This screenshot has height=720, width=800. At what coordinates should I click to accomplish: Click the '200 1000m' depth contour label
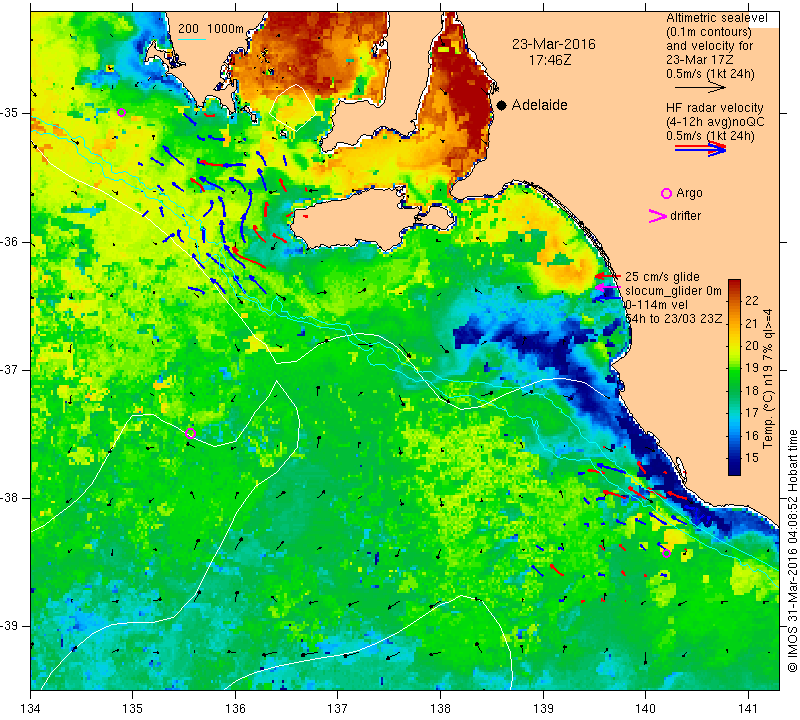coord(211,29)
